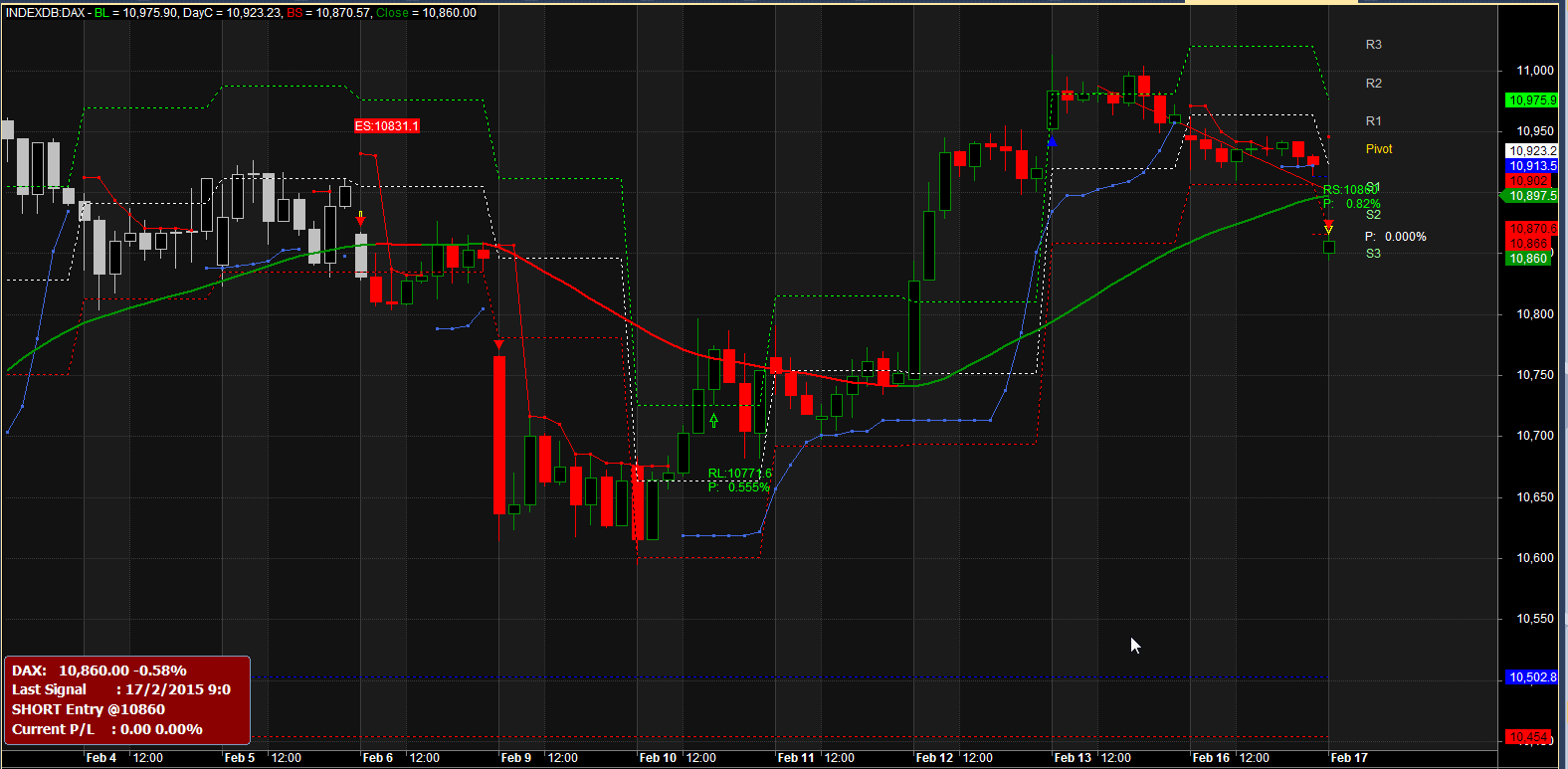Screen dimensions: 1568x769
Task: Click the white P: 0.000% text
Action: [x=1395, y=237]
